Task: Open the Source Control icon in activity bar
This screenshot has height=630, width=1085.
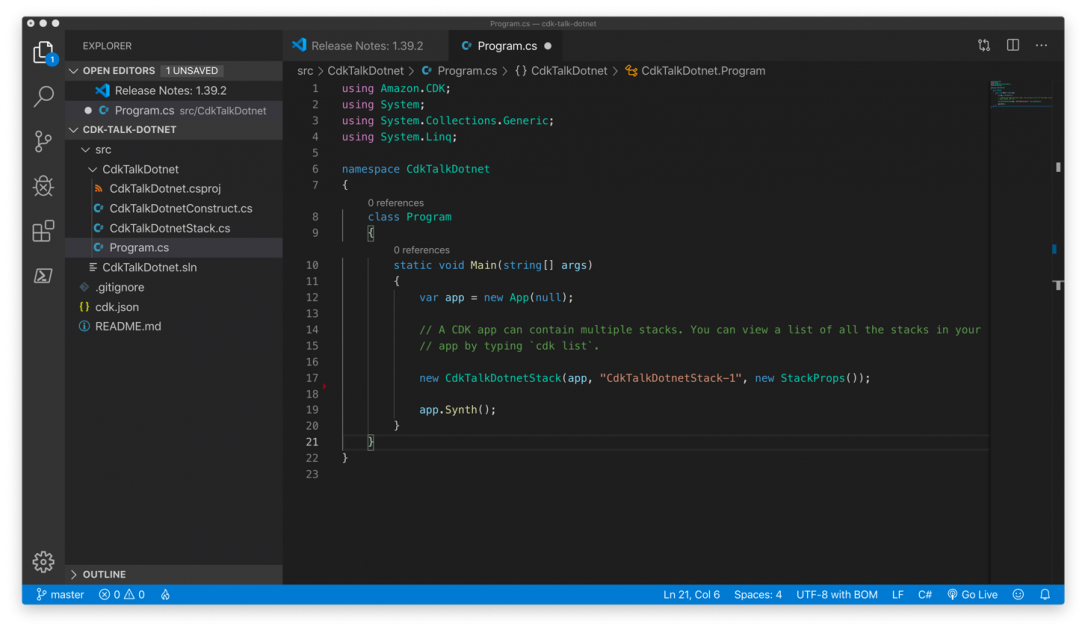Action: pyautogui.click(x=42, y=141)
